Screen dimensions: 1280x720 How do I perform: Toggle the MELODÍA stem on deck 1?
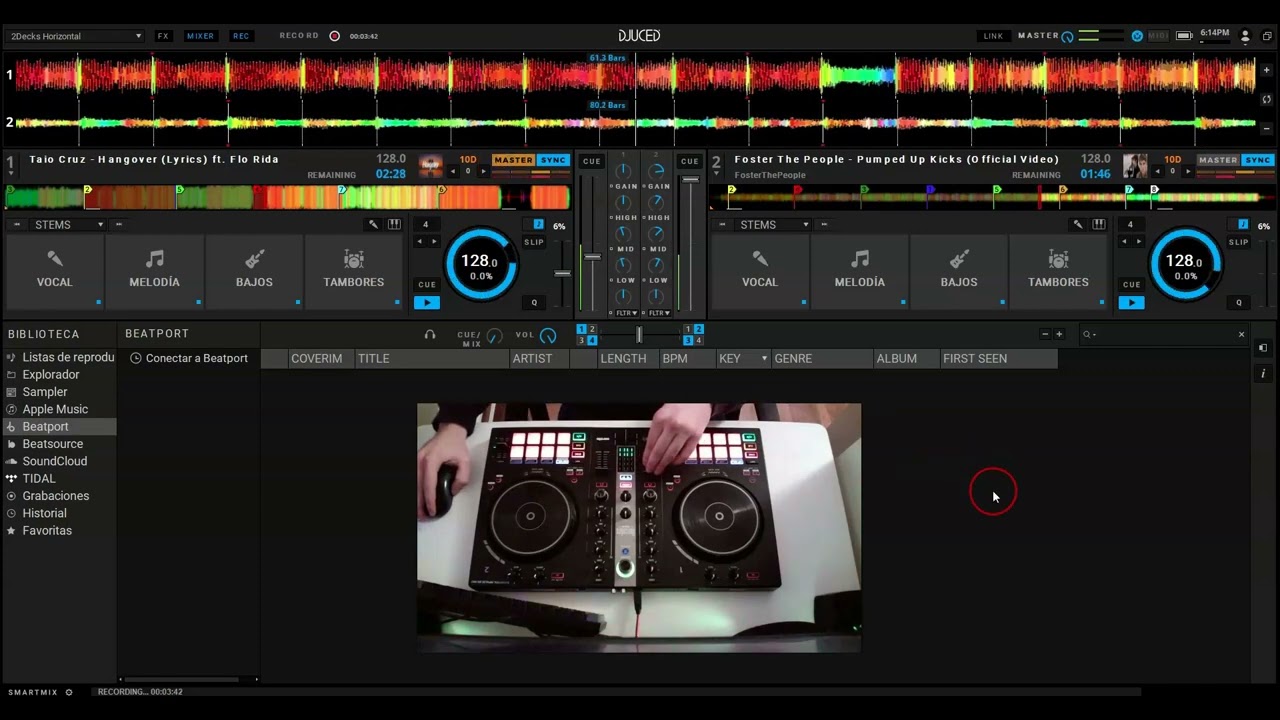pos(154,270)
